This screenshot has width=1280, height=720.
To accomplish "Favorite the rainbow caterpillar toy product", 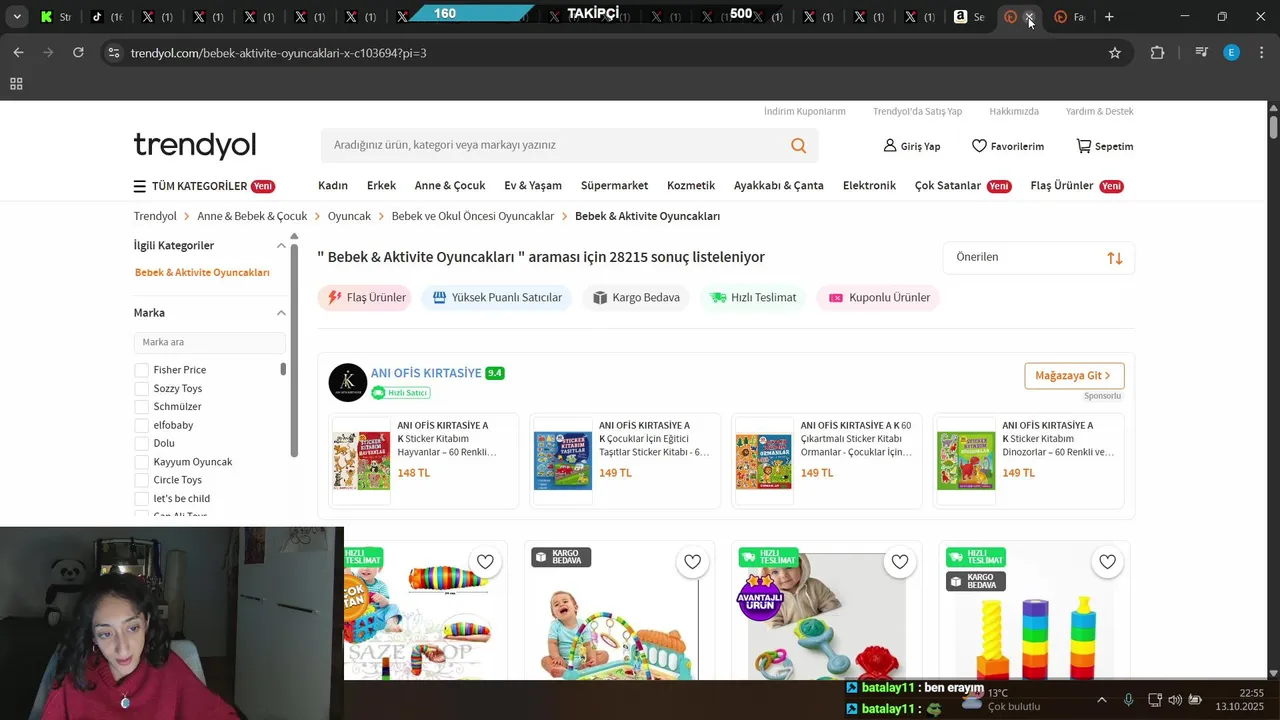I will point(485,562).
